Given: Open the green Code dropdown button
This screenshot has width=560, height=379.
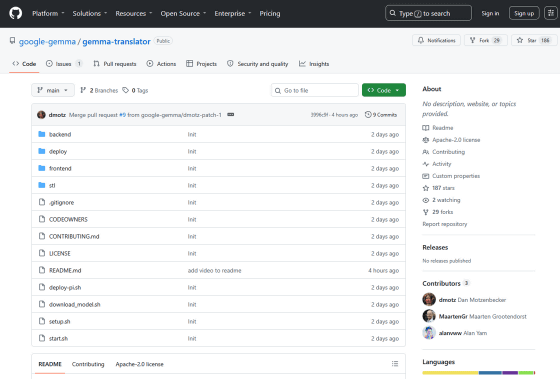Looking at the screenshot, I should [384, 90].
